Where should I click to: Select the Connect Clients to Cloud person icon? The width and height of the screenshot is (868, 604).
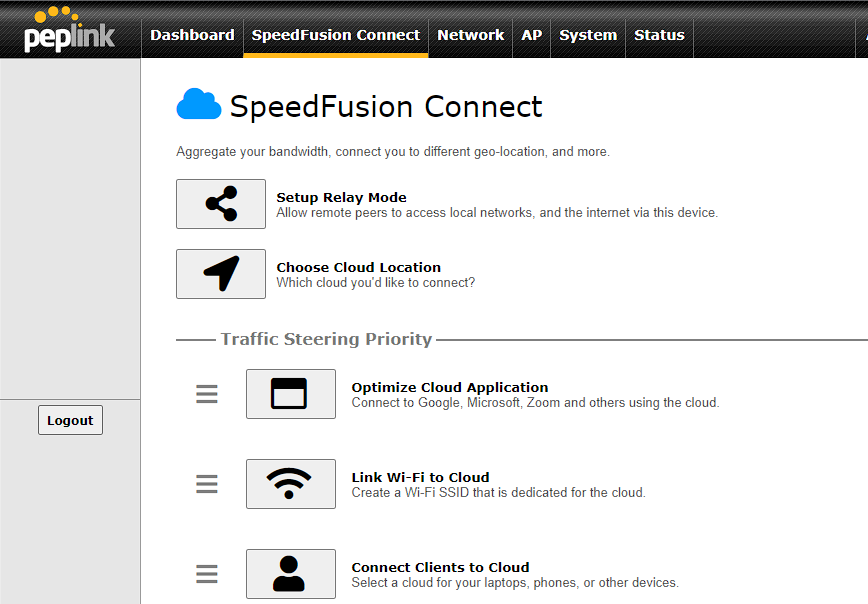point(290,574)
